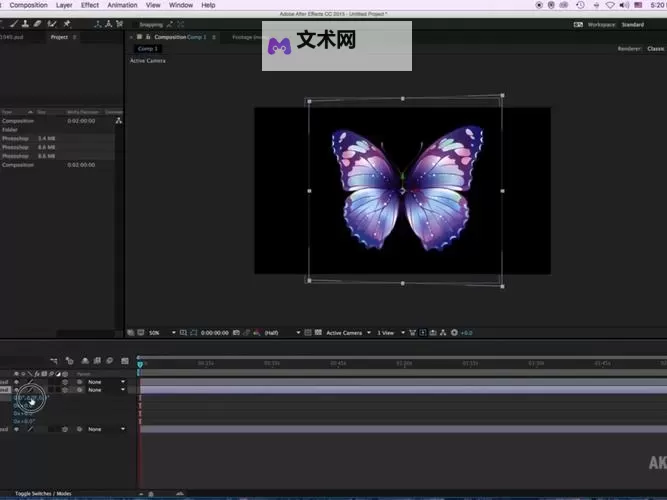The width and height of the screenshot is (667, 500).
Task: Click Toggle Switches / Modes
Action: point(43,494)
